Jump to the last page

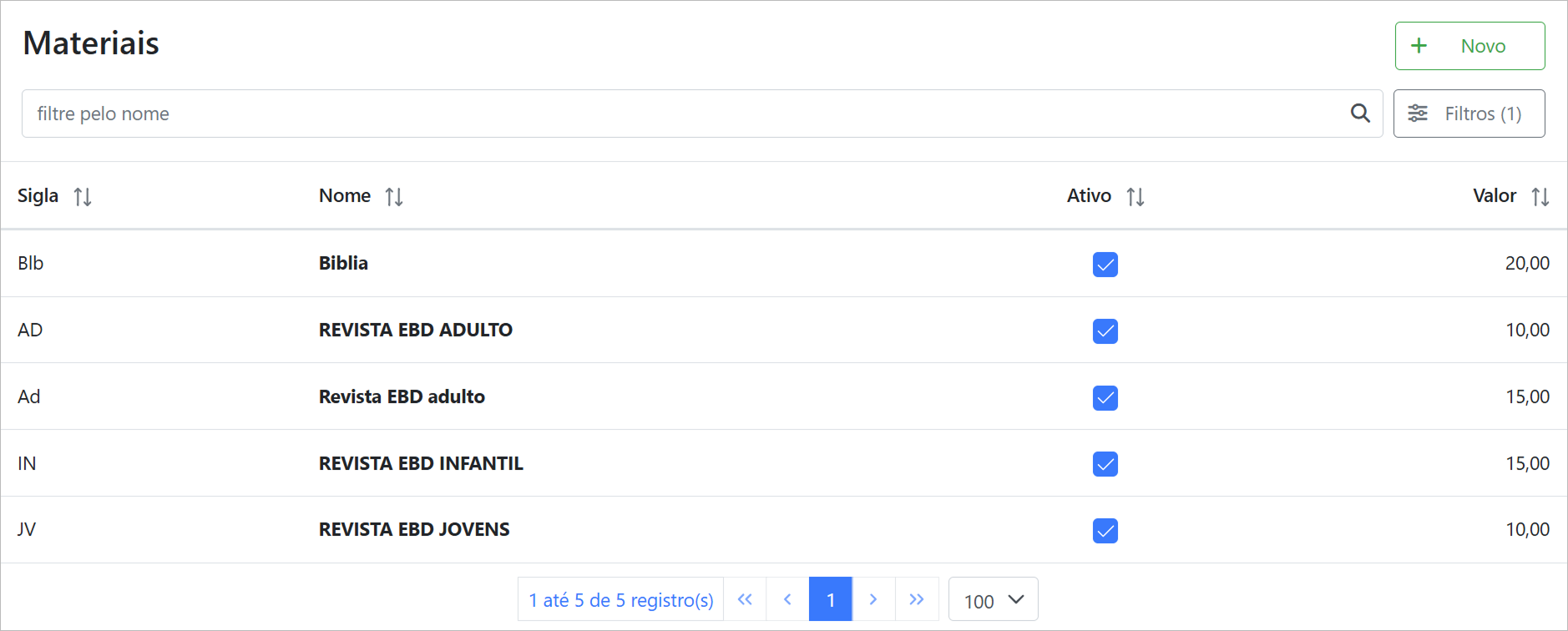click(917, 599)
